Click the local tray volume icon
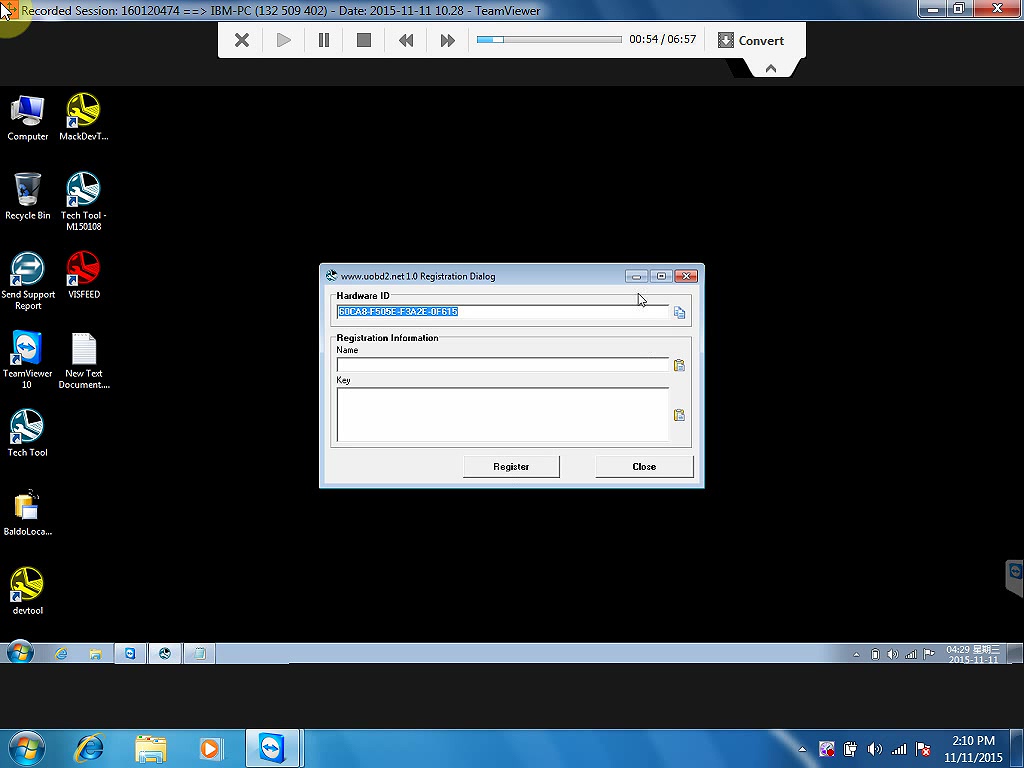This screenshot has height=768, width=1024. (x=874, y=749)
